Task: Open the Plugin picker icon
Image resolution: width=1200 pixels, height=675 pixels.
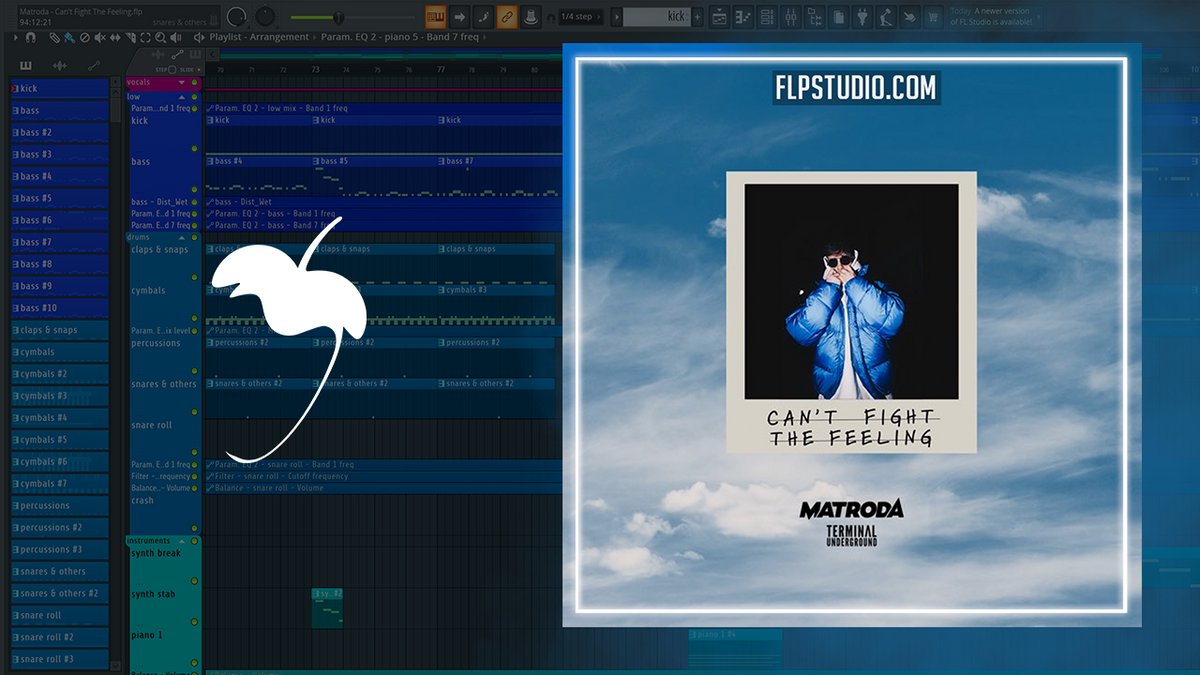Action: click(862, 17)
